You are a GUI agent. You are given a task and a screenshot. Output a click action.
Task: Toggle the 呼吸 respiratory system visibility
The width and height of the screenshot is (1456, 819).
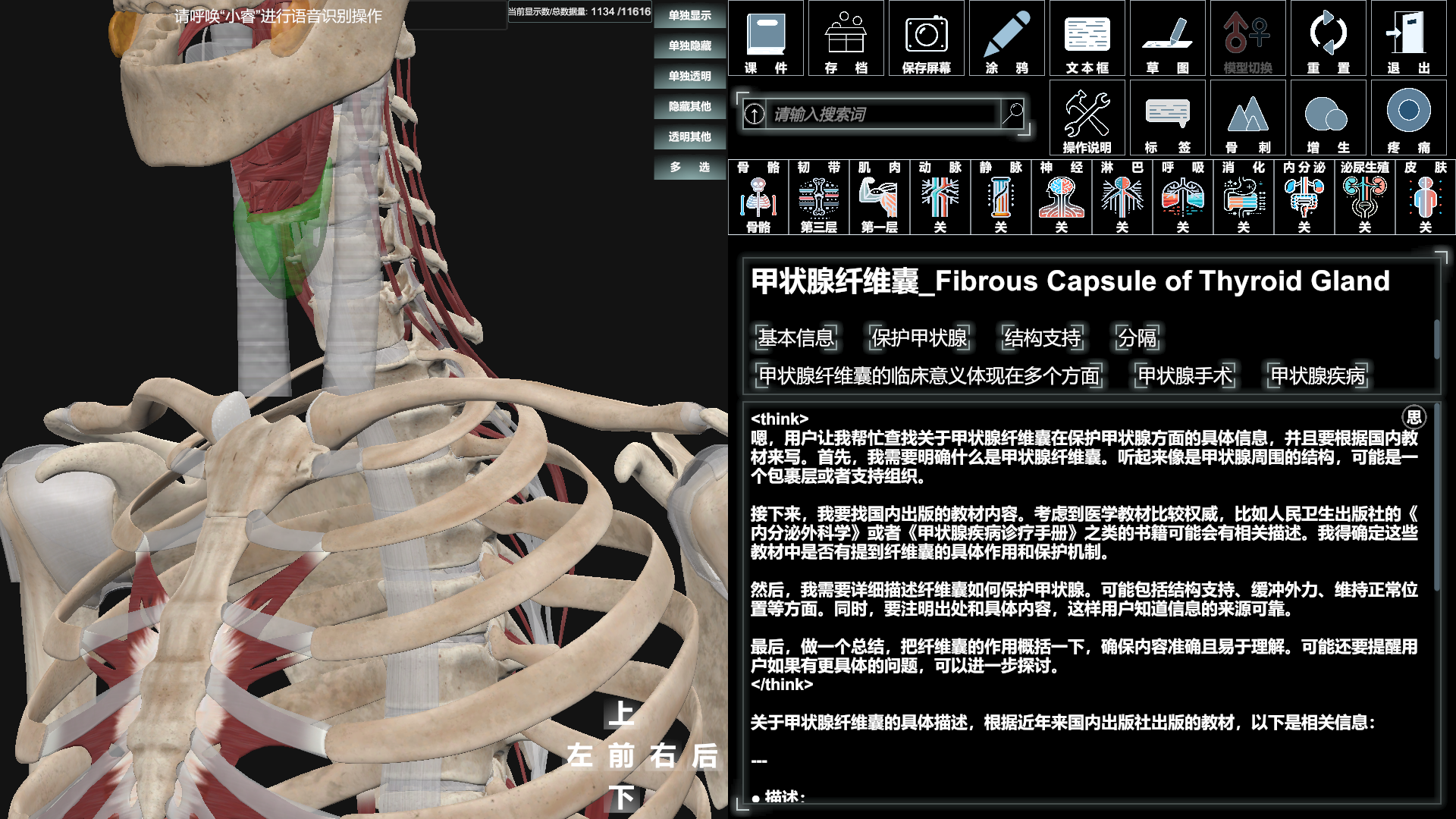point(1182,197)
